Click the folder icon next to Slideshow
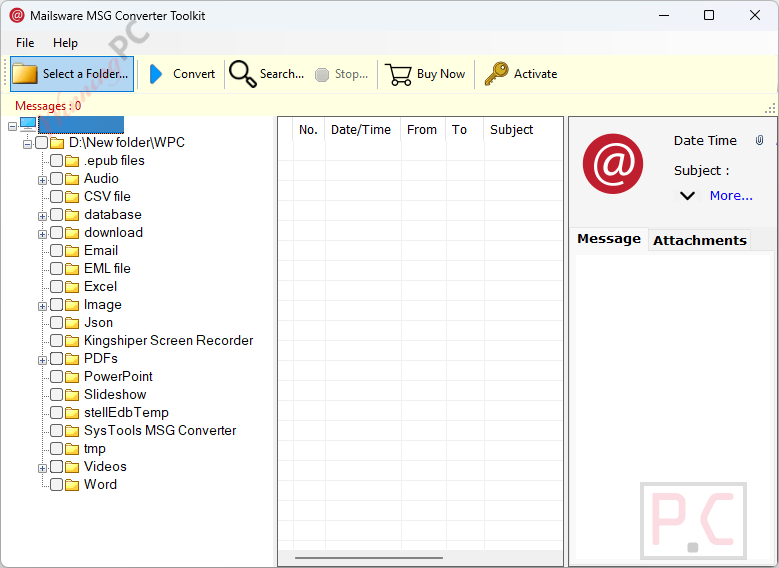 pos(72,395)
